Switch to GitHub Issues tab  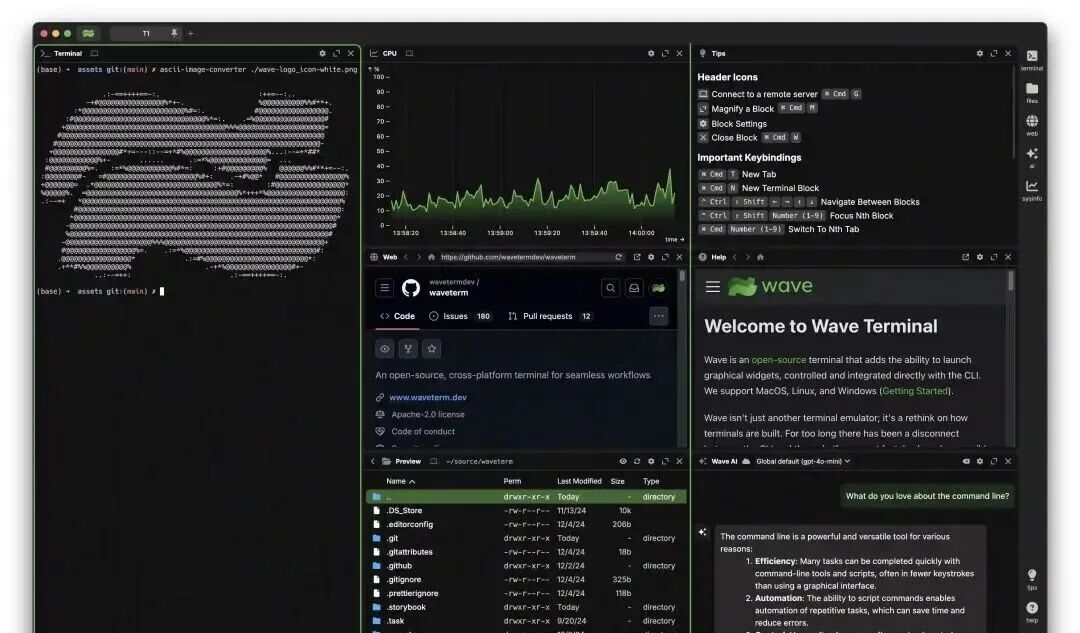(x=460, y=316)
